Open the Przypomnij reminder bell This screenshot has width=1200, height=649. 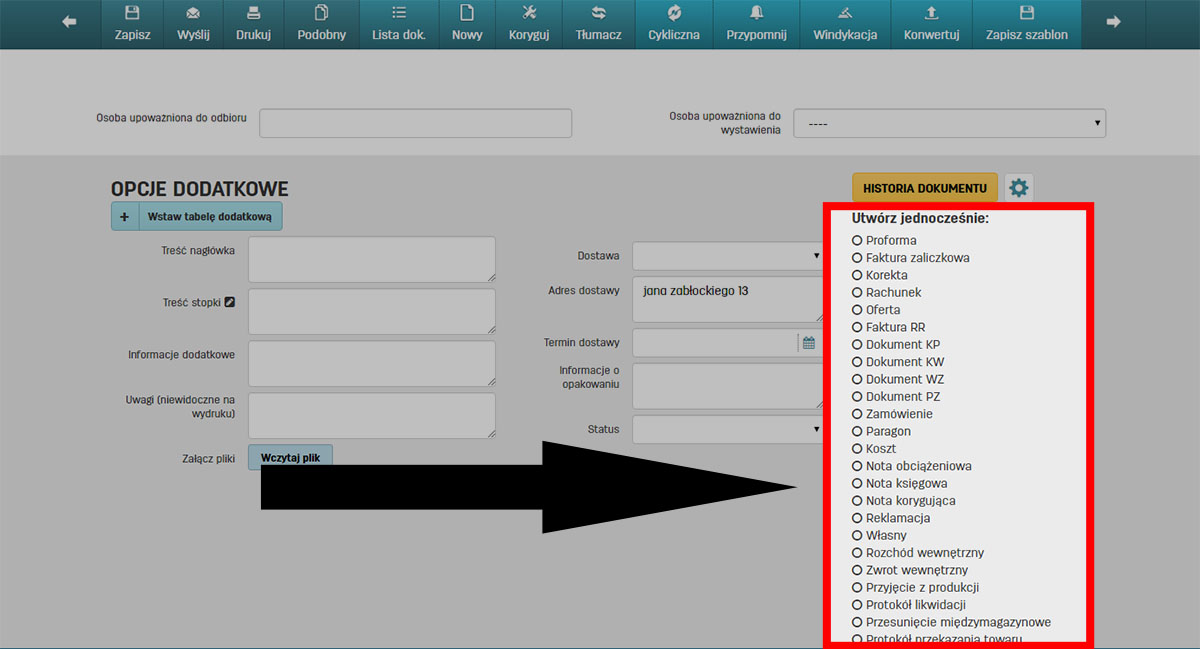757,14
